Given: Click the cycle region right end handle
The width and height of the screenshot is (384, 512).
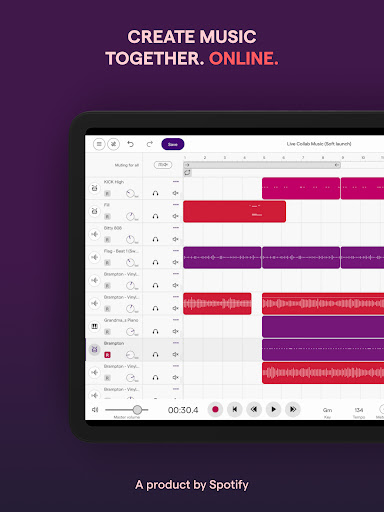Looking at the screenshot, I should coord(337,165).
